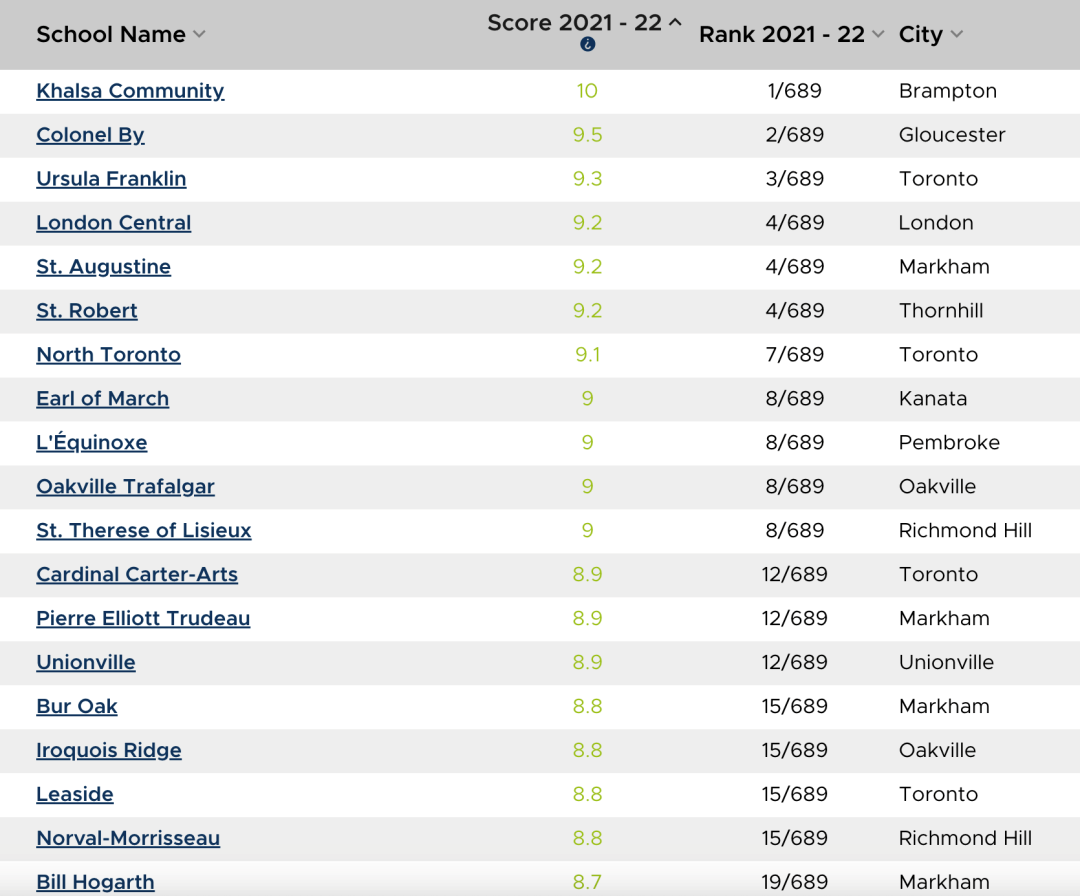Select Oakville in Iroquois Ridge row
1080x896 pixels.
click(x=937, y=751)
